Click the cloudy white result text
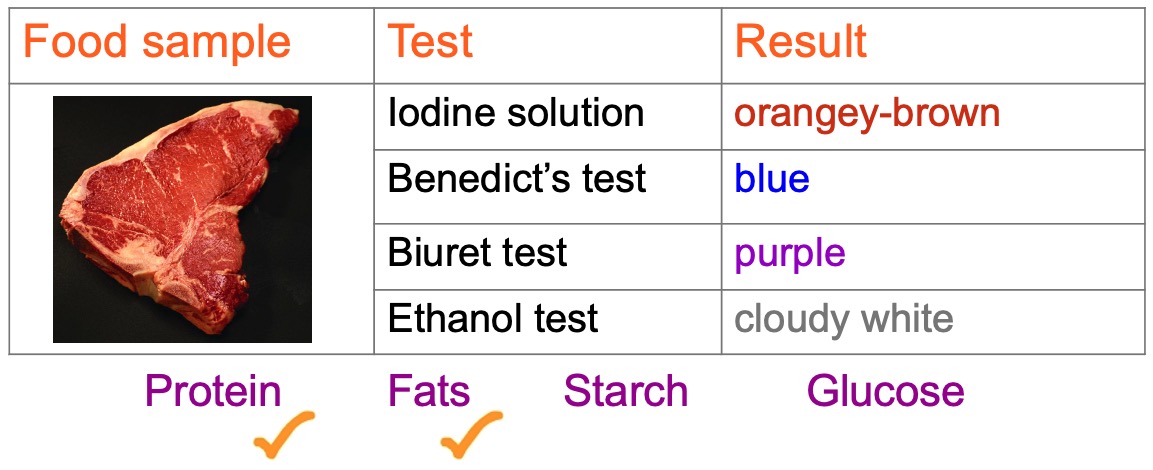The image size is (1153, 470). pyautogui.click(x=844, y=319)
